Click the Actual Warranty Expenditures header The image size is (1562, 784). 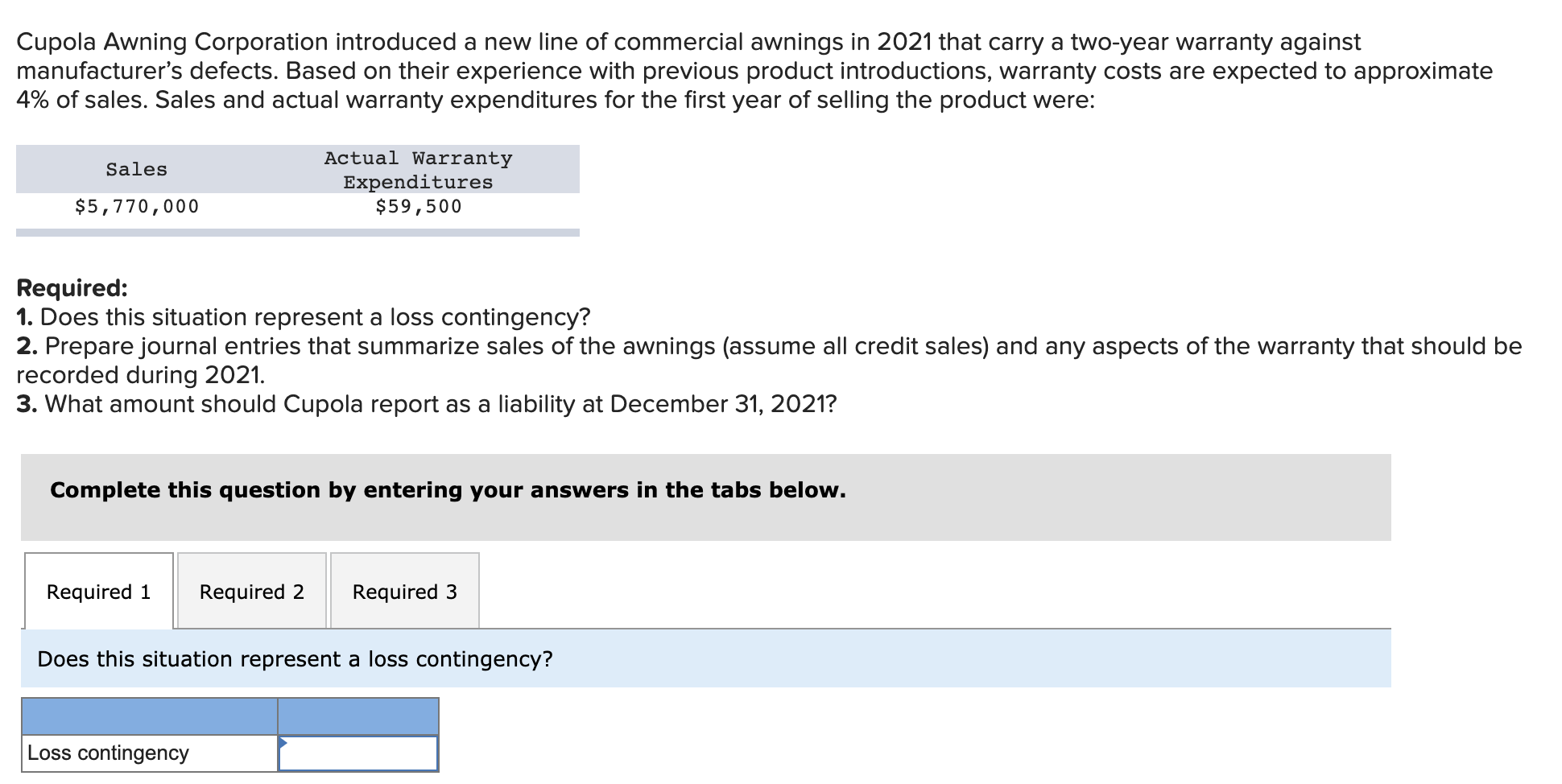tap(418, 169)
